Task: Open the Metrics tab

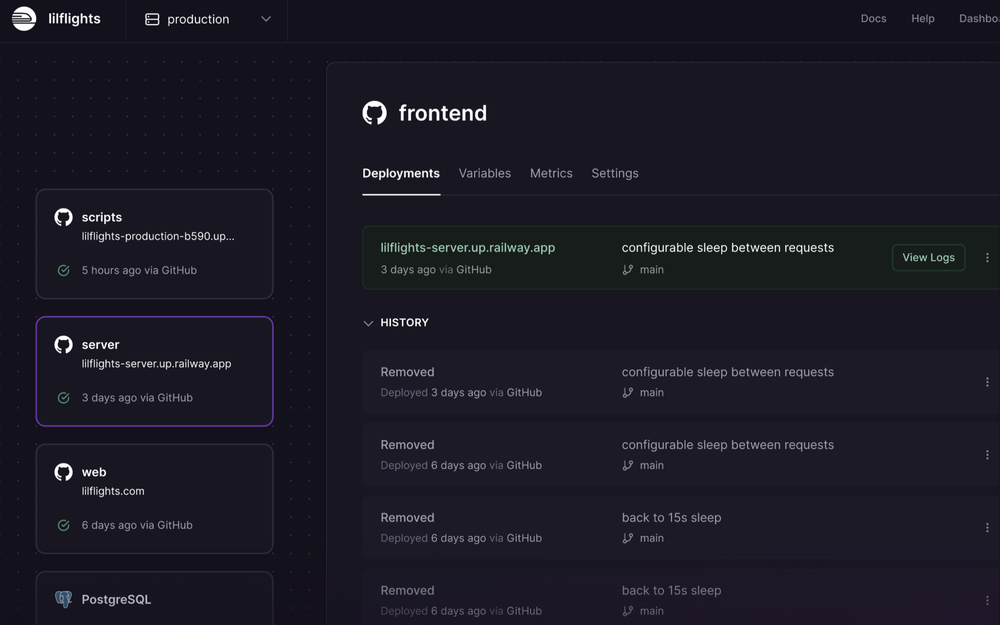Action: point(551,173)
